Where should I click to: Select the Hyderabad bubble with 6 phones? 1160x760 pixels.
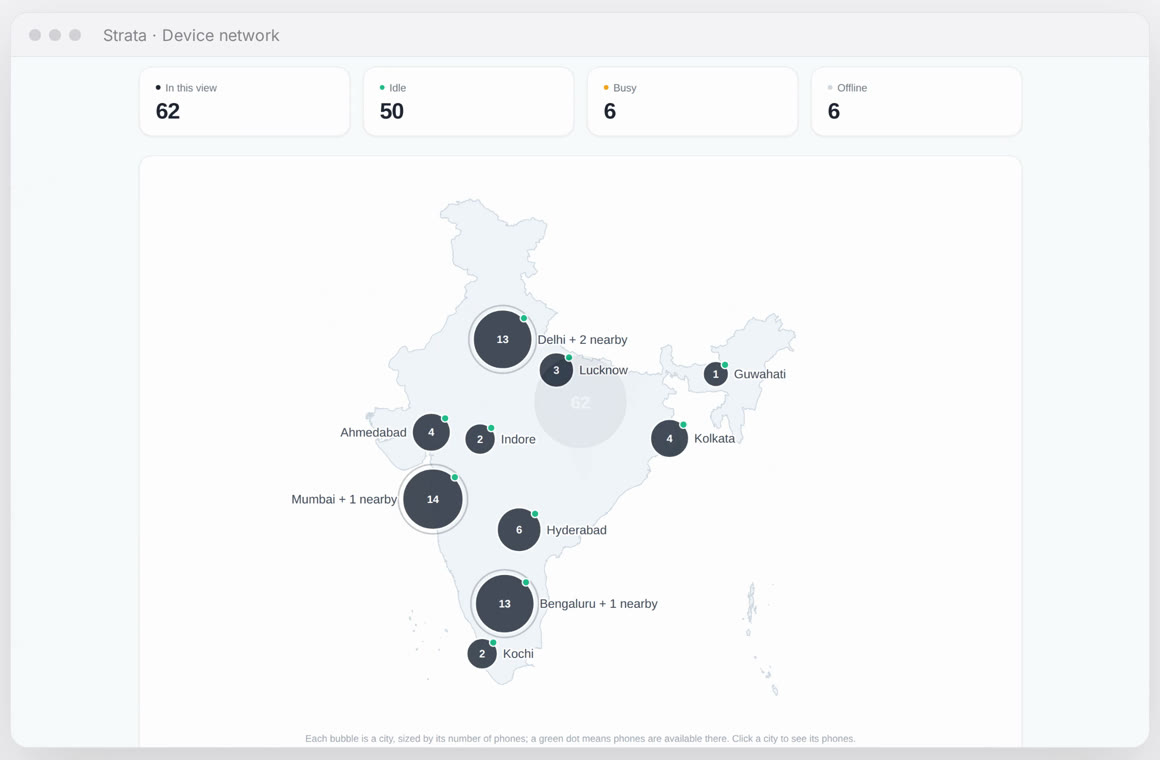point(519,530)
